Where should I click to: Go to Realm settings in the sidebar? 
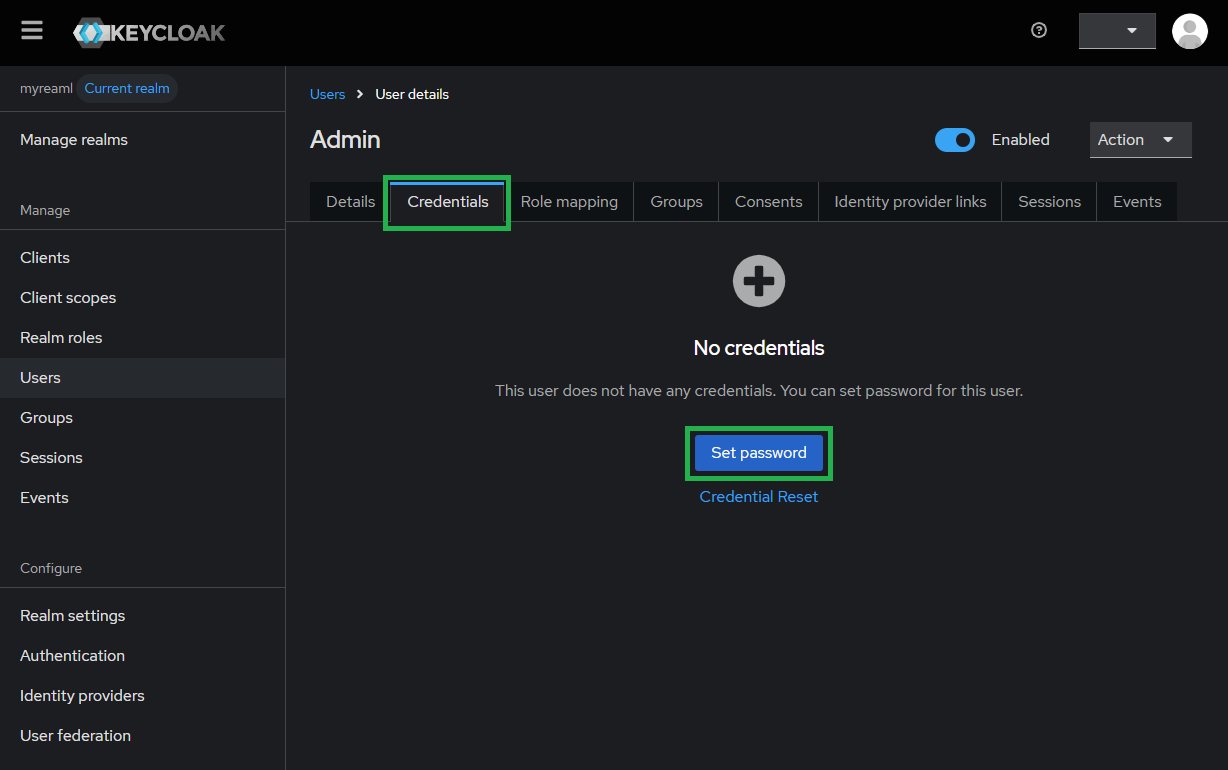pyautogui.click(x=72, y=616)
